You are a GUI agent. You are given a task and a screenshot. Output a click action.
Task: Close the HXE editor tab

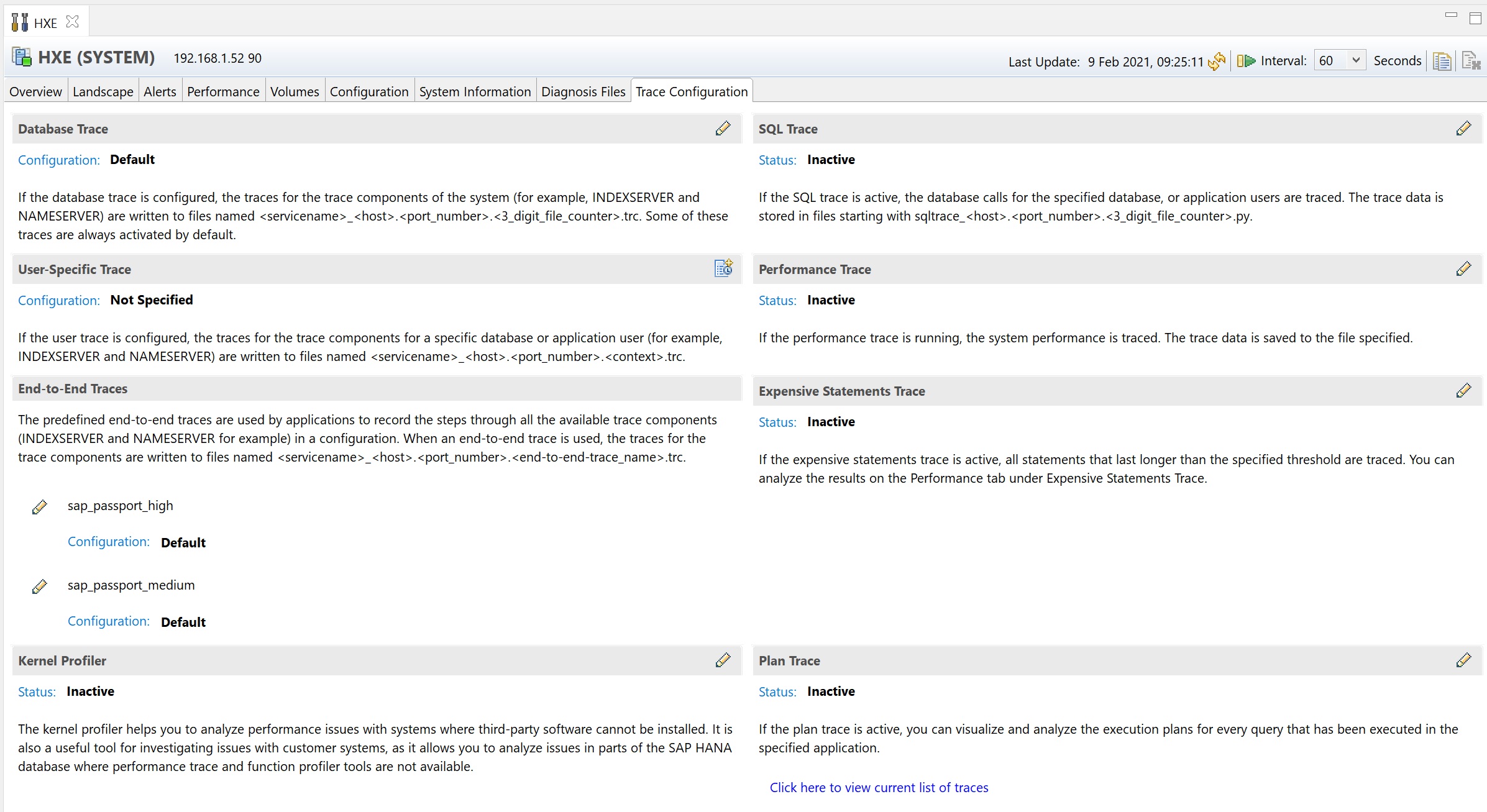point(73,22)
